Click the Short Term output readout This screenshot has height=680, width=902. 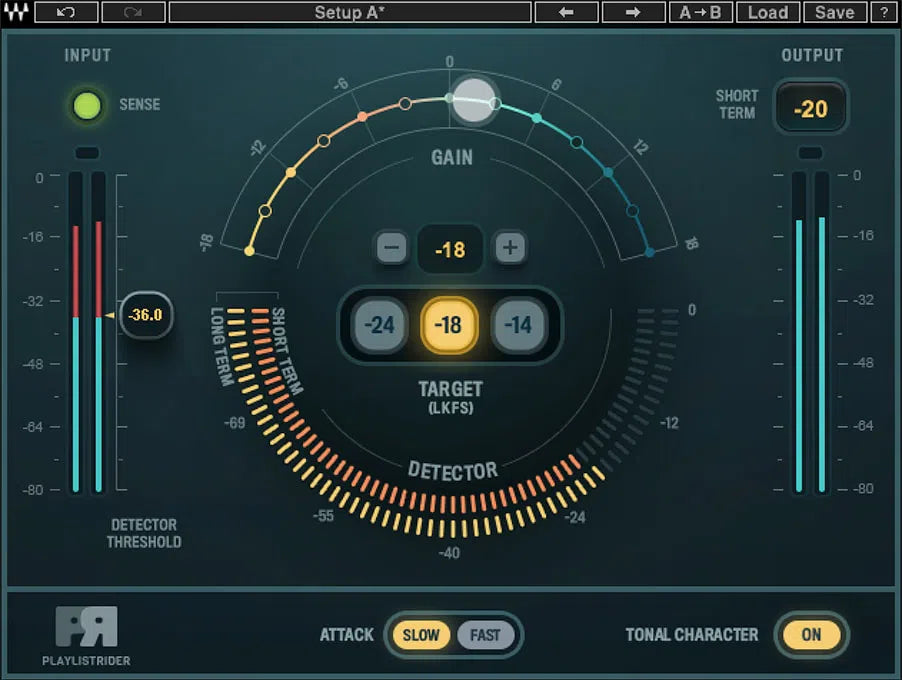(812, 107)
